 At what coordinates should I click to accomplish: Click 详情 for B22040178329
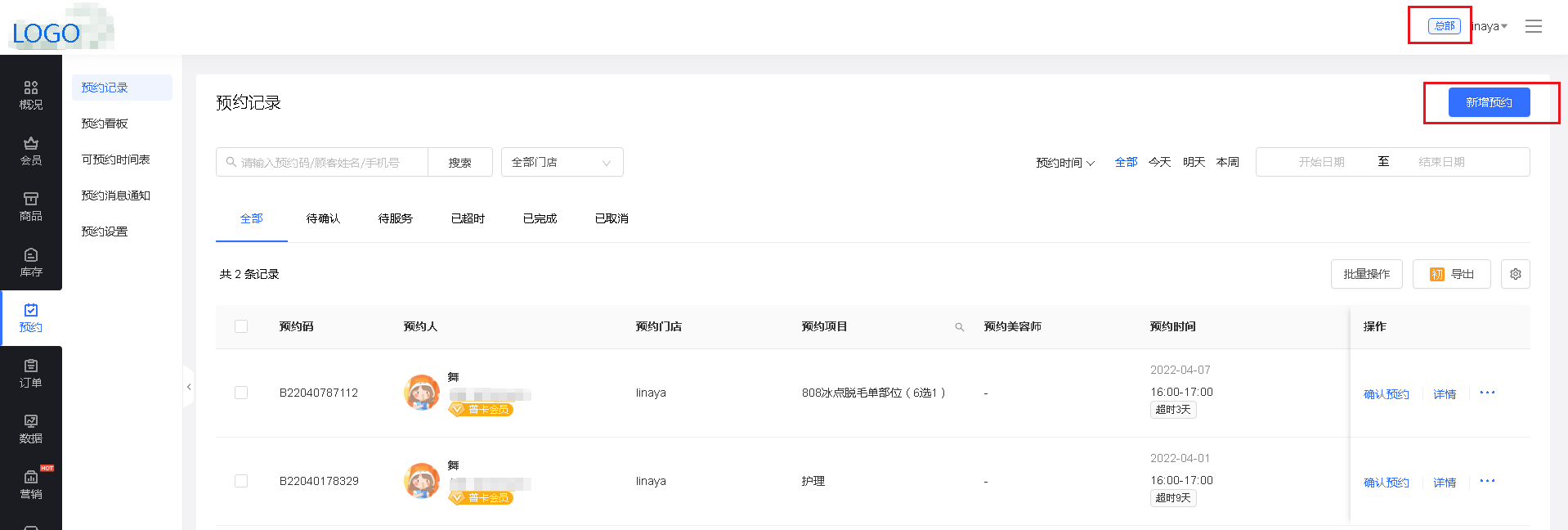pos(1445,483)
